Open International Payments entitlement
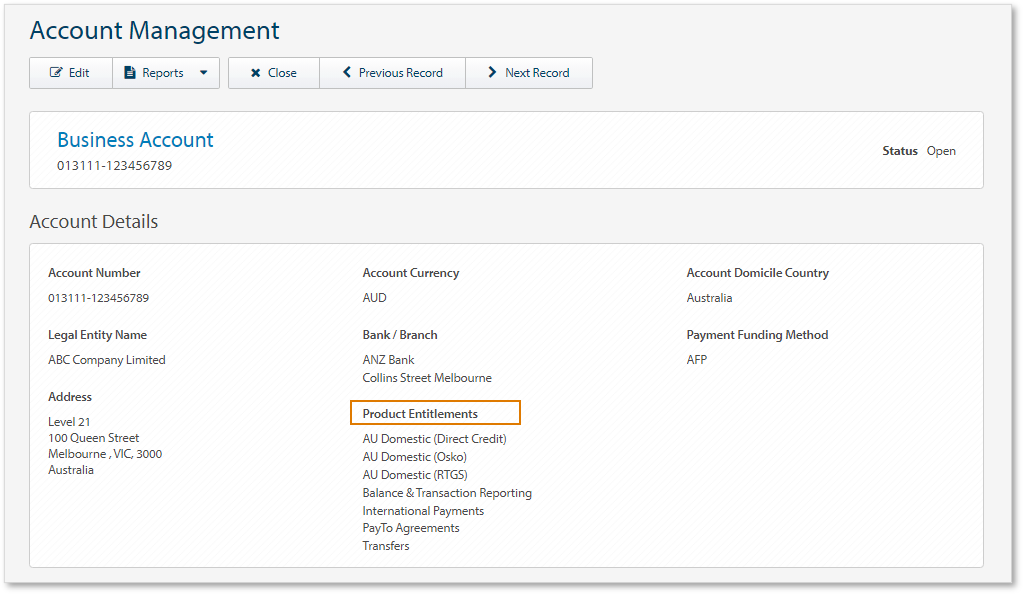This screenshot has width=1023, height=594. pos(422,510)
